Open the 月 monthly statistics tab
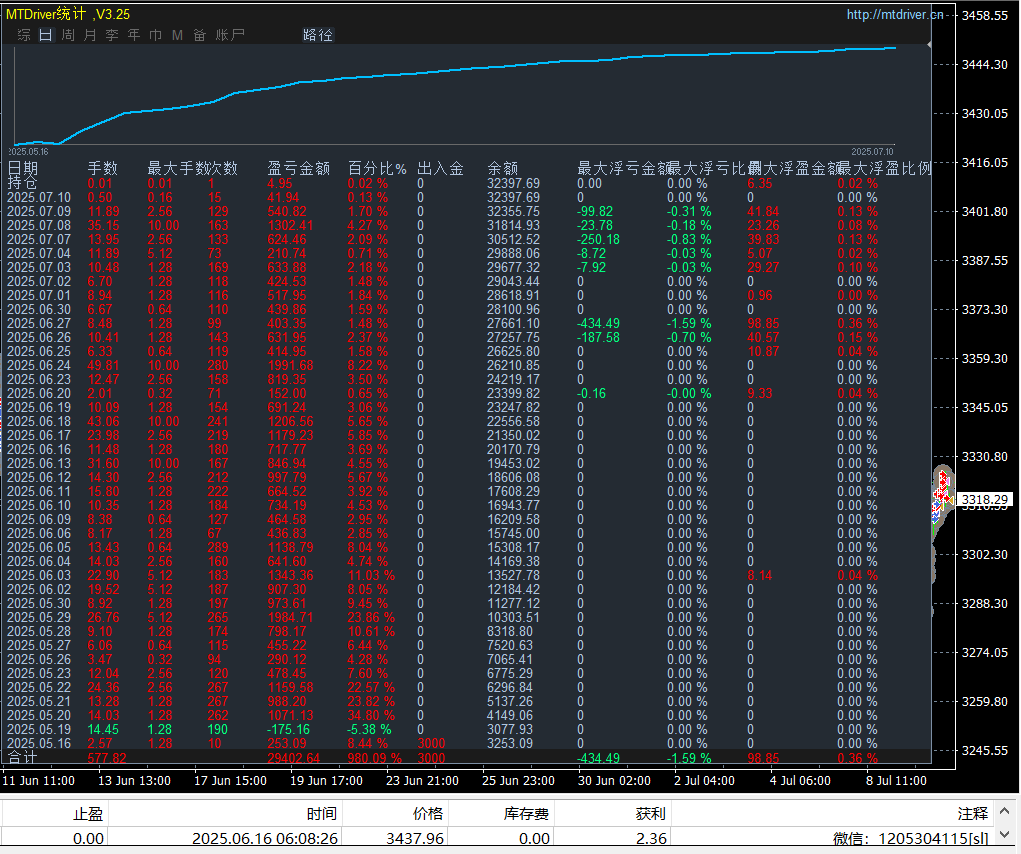This screenshot has width=1021, height=854. pos(90,35)
